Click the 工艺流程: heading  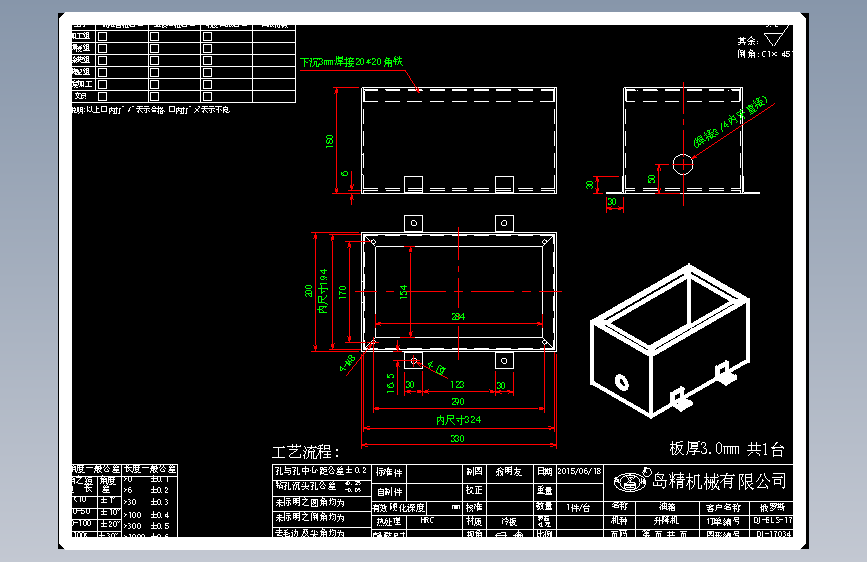point(305,452)
